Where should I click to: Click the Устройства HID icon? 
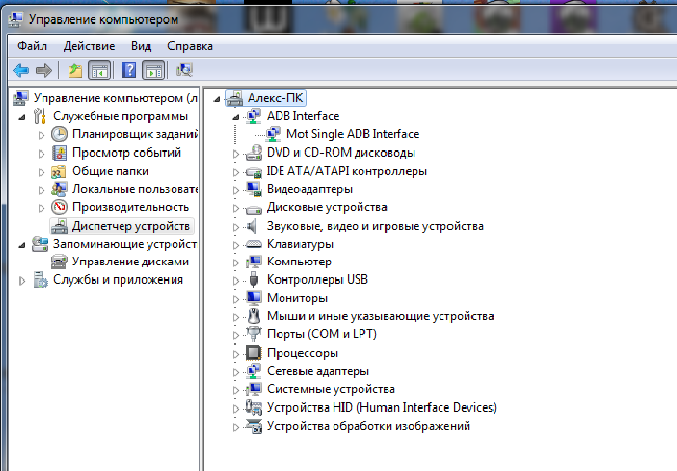pyautogui.click(x=253, y=407)
